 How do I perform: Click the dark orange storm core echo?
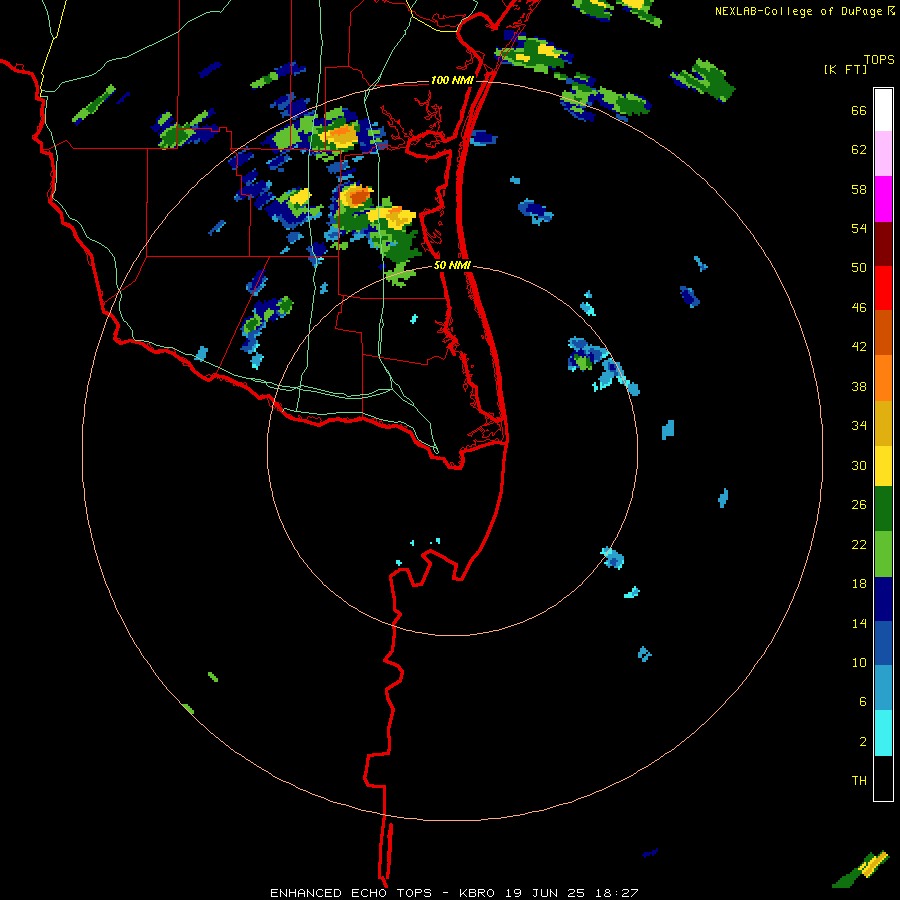click(359, 197)
